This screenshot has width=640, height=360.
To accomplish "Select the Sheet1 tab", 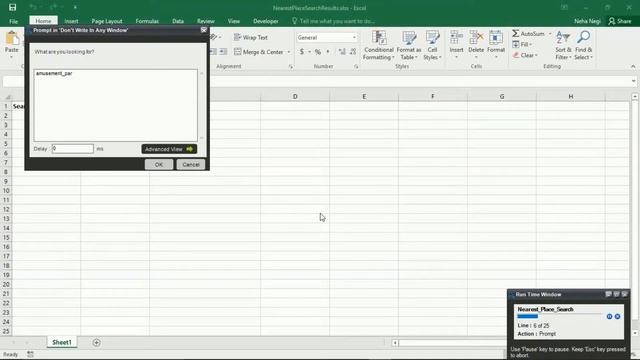I will pyautogui.click(x=62, y=342).
